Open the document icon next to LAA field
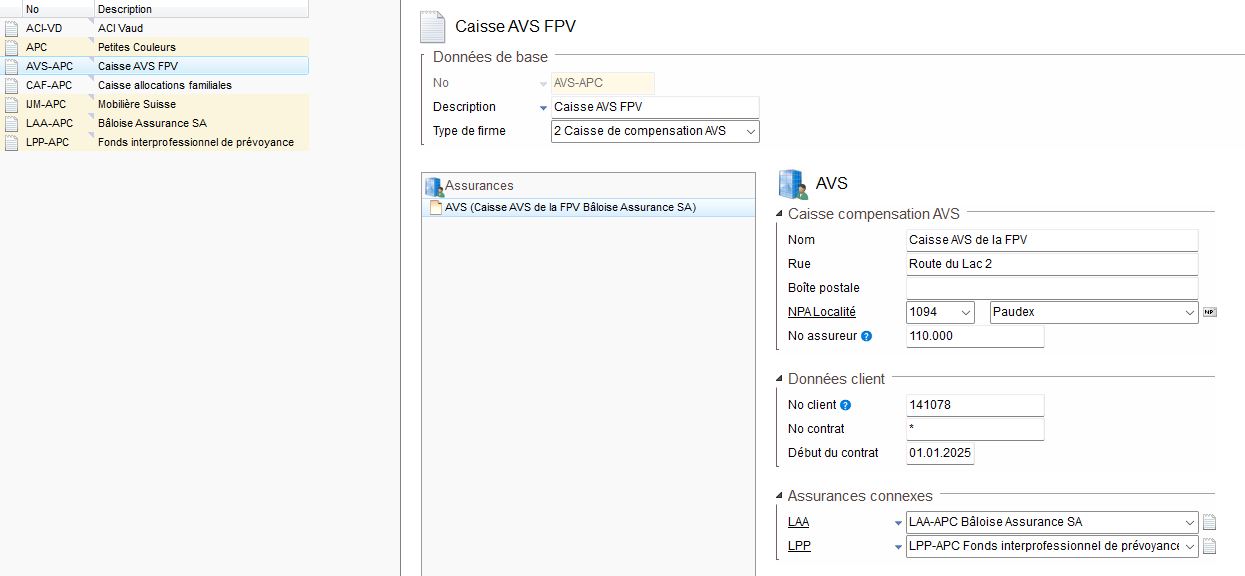Viewport: 1245px width, 576px height. click(1209, 522)
